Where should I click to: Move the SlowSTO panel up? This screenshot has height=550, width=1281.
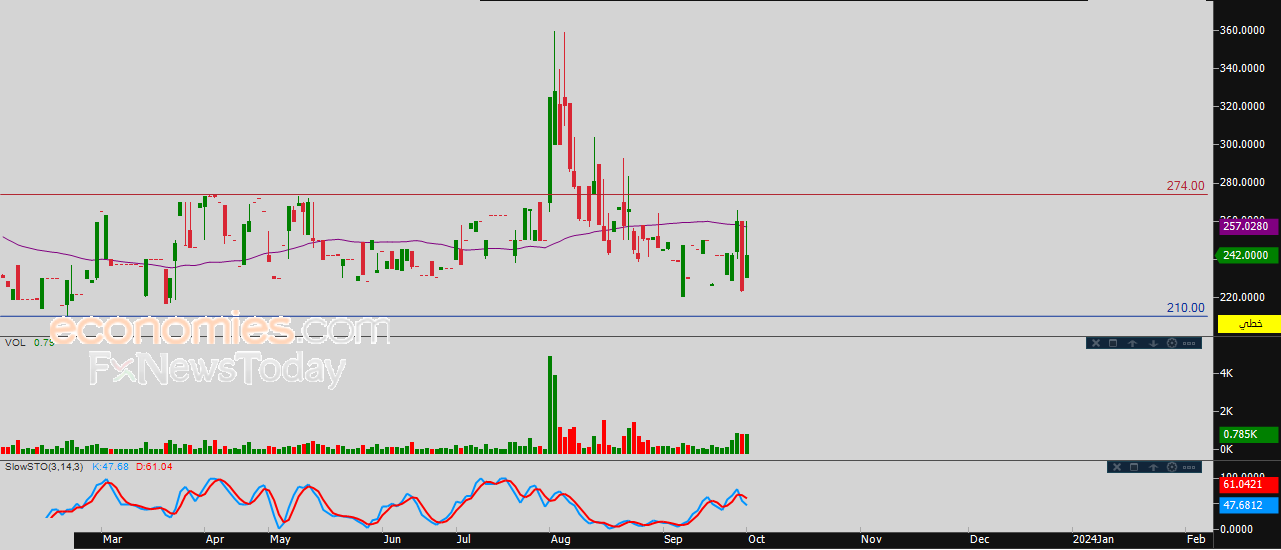[1153, 467]
